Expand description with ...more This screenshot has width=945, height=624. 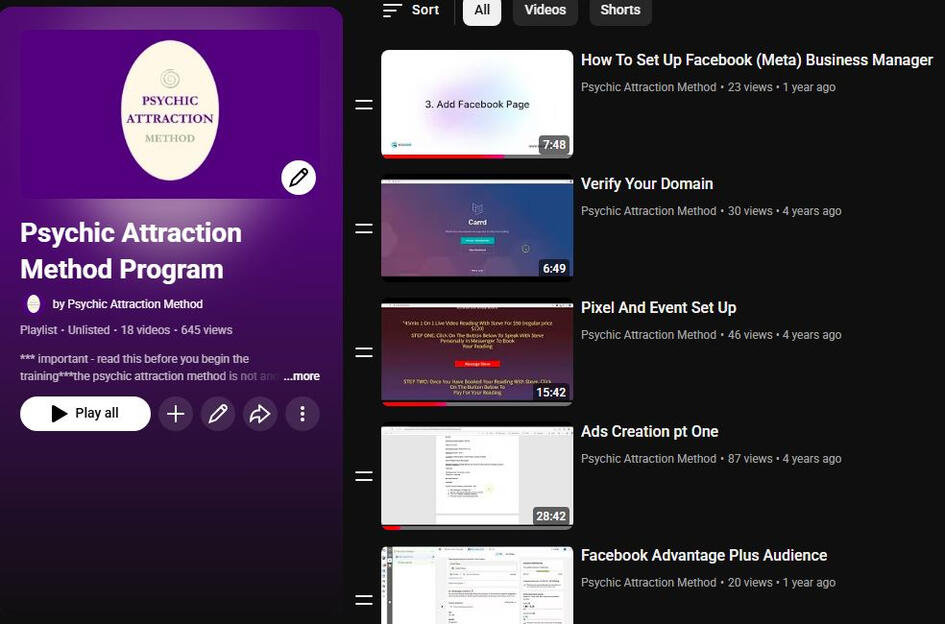302,376
